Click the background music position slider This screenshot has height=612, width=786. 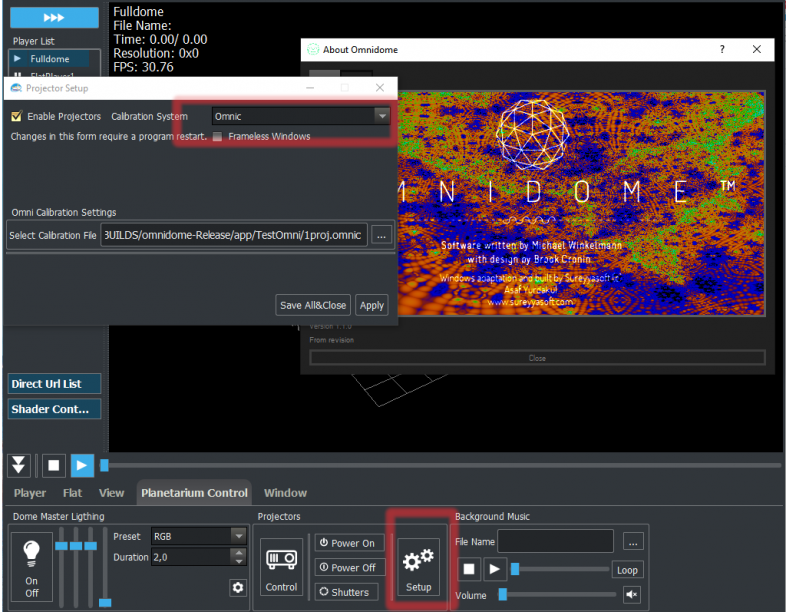559,569
